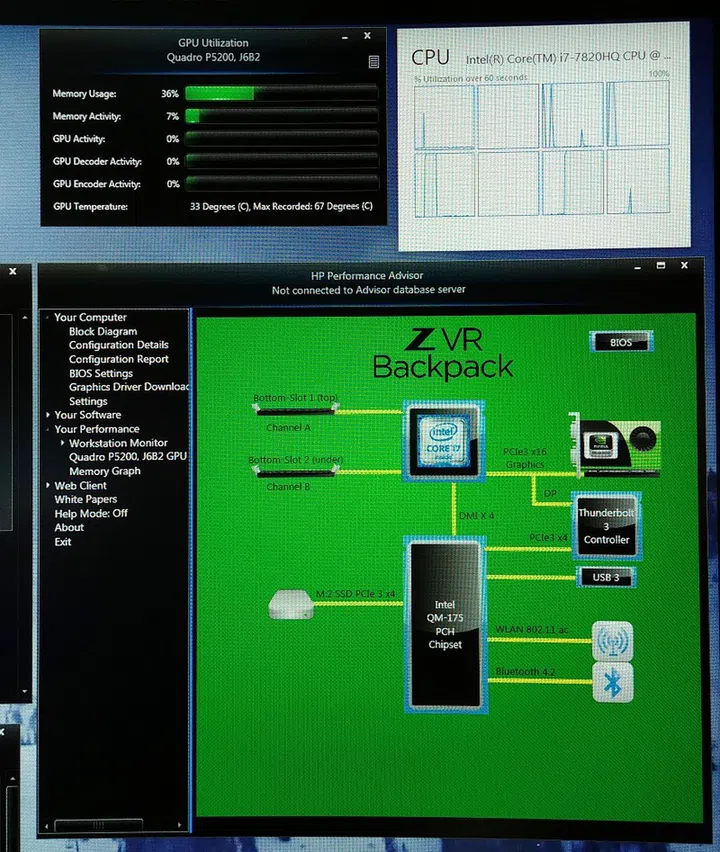Toggle the Help Mode: Off setting
Viewport: 720px width, 852px height.
coord(91,513)
